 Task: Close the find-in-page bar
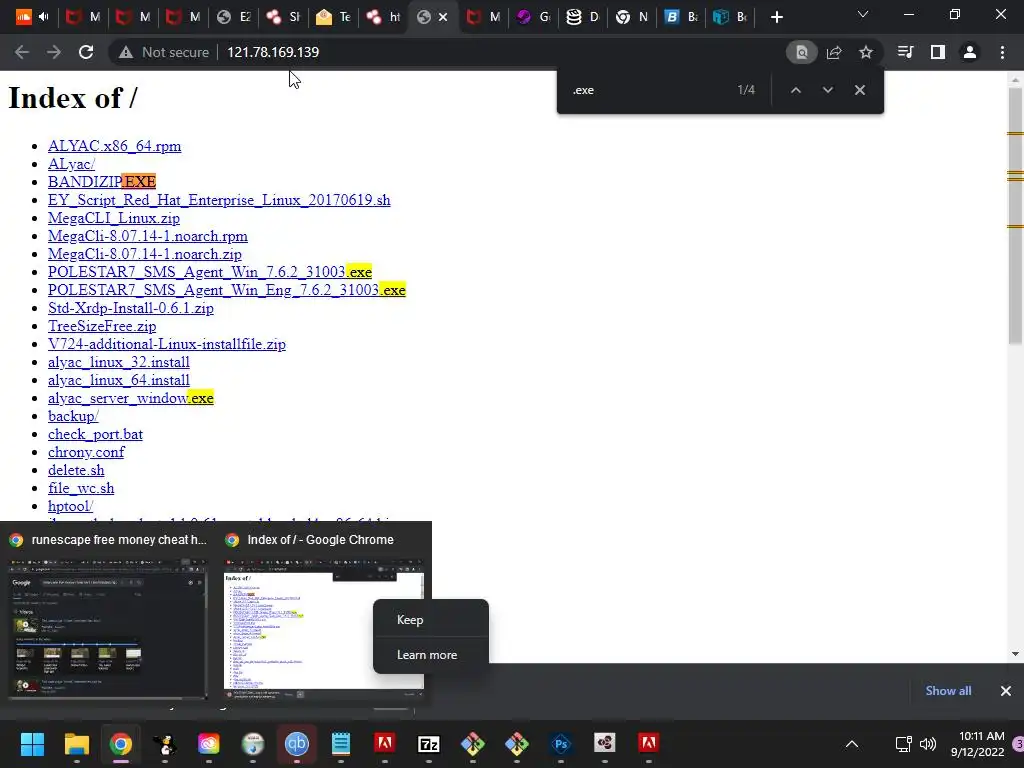(x=860, y=90)
